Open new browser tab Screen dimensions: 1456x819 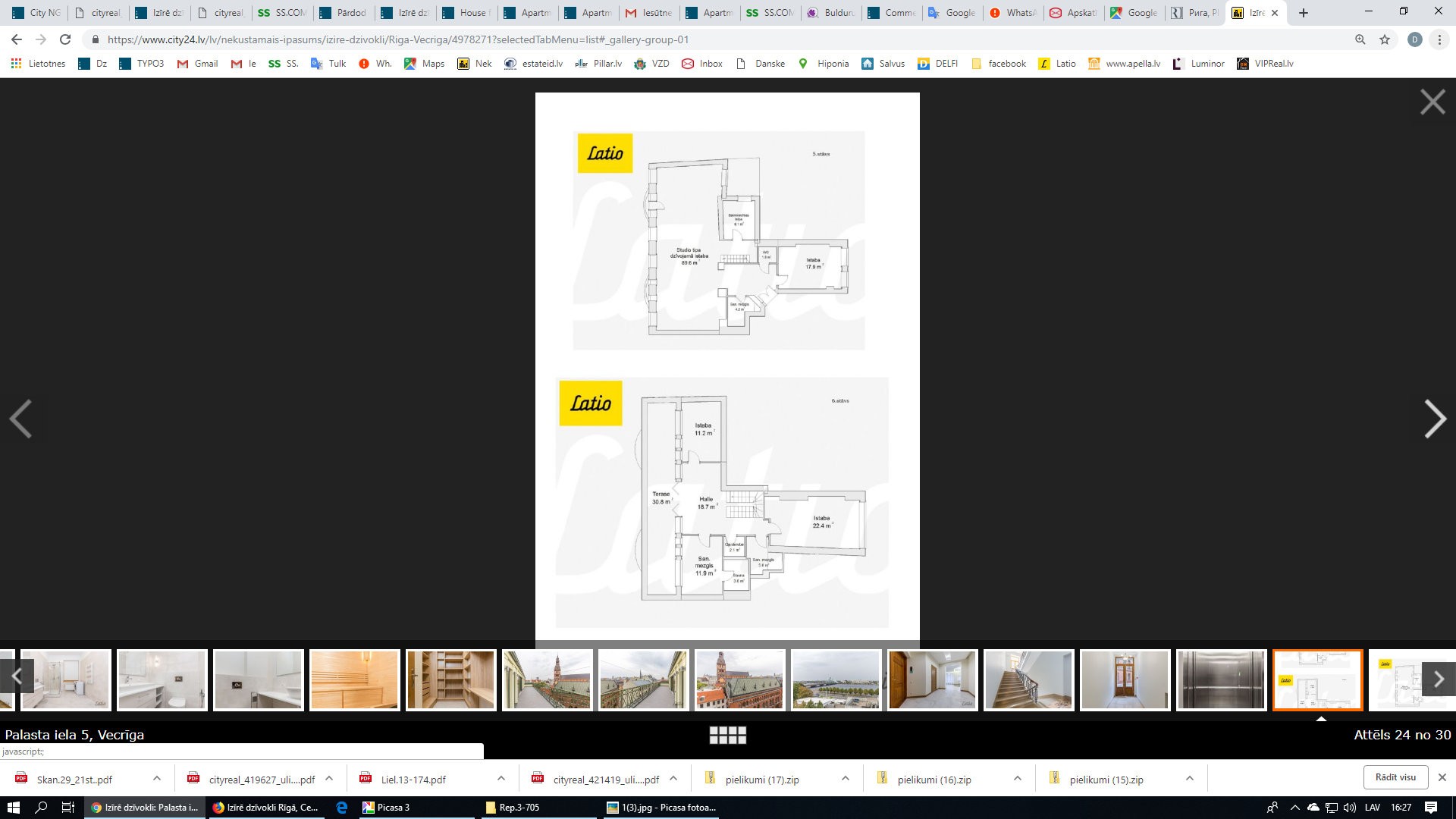pyautogui.click(x=1304, y=13)
